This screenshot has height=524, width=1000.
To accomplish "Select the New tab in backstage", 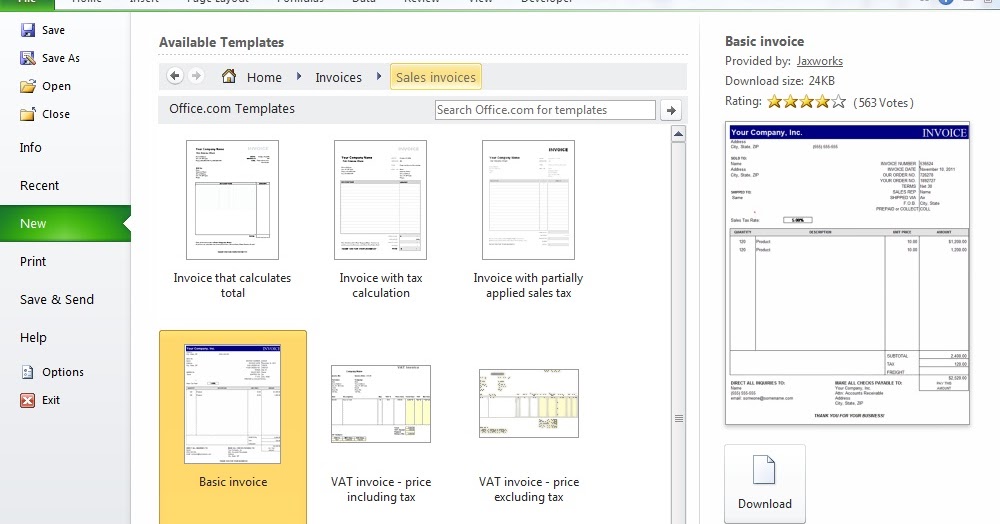I will coord(65,223).
